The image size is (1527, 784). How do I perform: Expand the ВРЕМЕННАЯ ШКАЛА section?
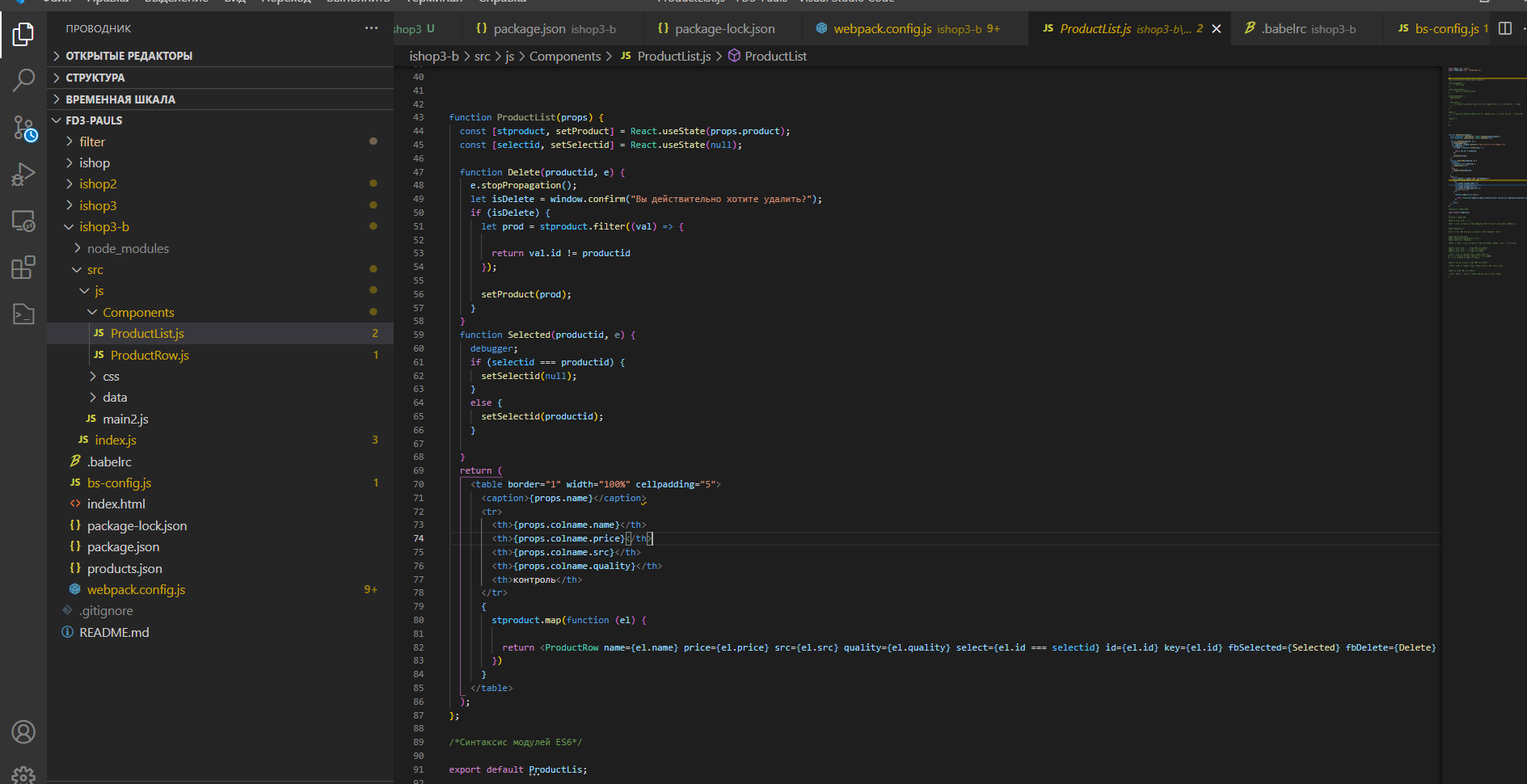[57, 99]
